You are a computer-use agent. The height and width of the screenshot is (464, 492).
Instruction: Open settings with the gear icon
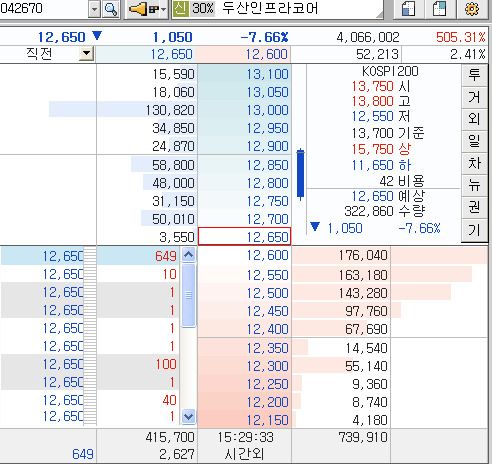(x=472, y=9)
